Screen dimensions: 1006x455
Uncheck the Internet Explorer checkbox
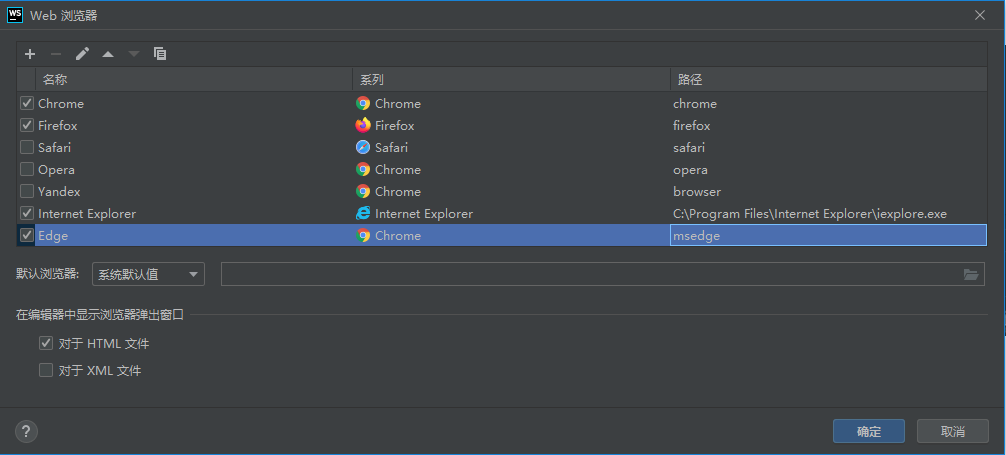27,213
